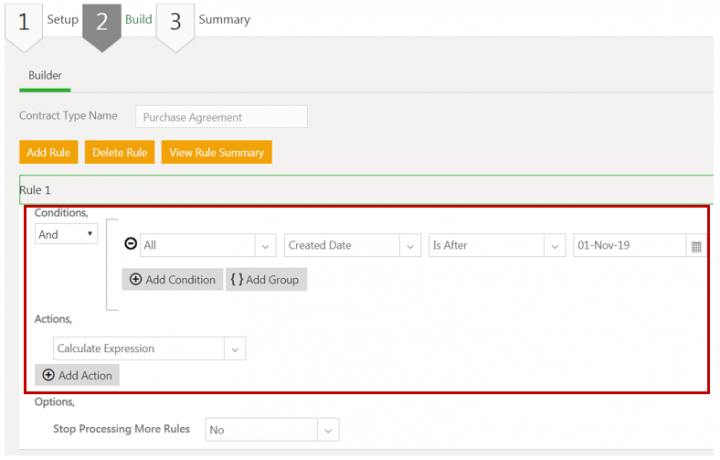
Task: Open the Calculate Expression action dropdown
Action: coord(150,349)
